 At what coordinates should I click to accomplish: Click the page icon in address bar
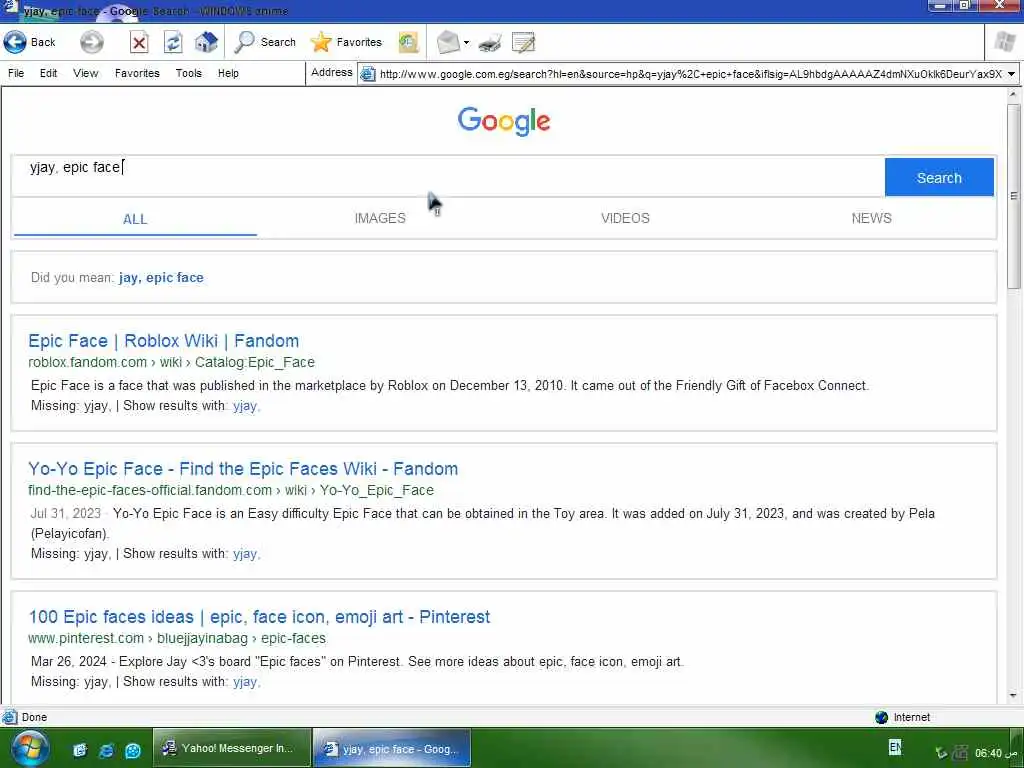368,74
